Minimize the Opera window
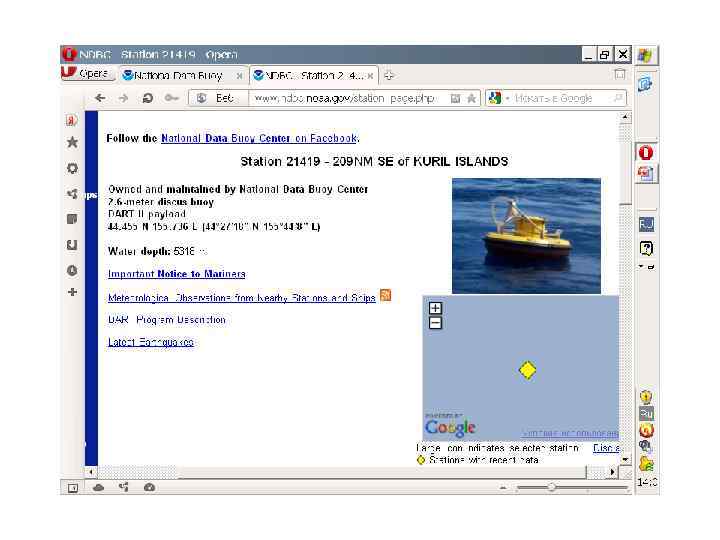This screenshot has height=540, width=720. tap(588, 55)
